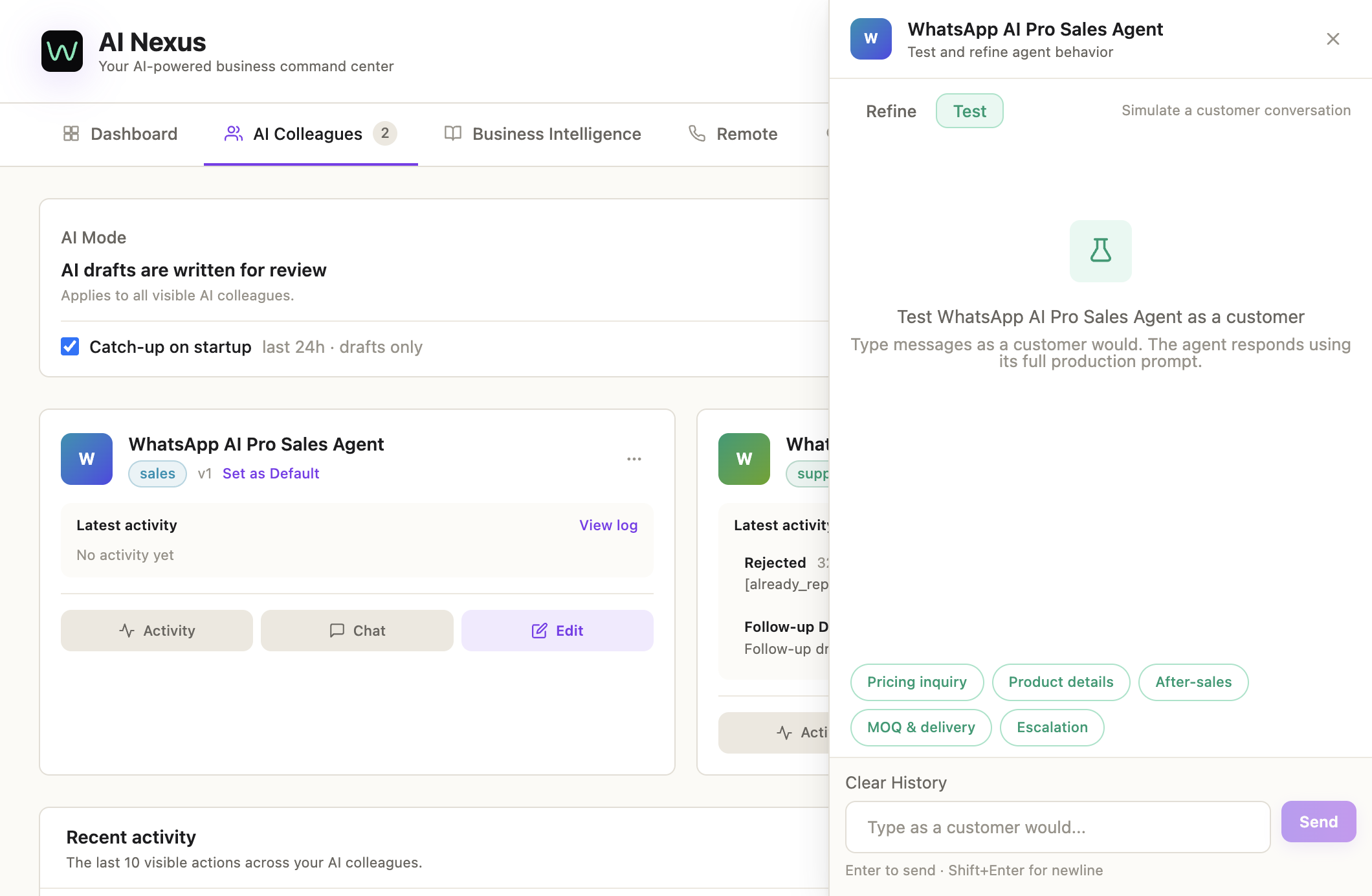
Task: Select the AI Colleagues tab
Action: click(x=311, y=134)
